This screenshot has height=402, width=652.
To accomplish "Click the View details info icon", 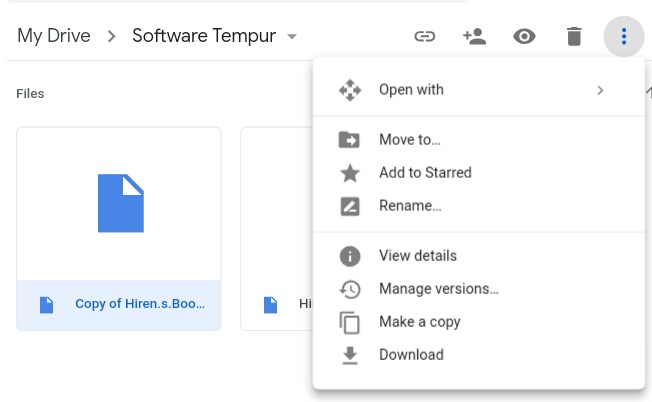I will [x=350, y=256].
